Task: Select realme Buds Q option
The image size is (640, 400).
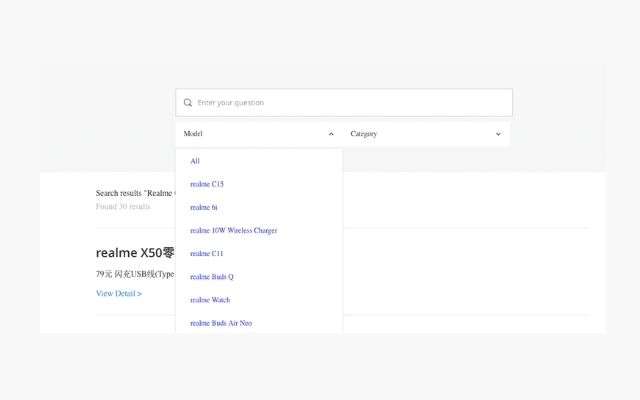Action: (212, 277)
